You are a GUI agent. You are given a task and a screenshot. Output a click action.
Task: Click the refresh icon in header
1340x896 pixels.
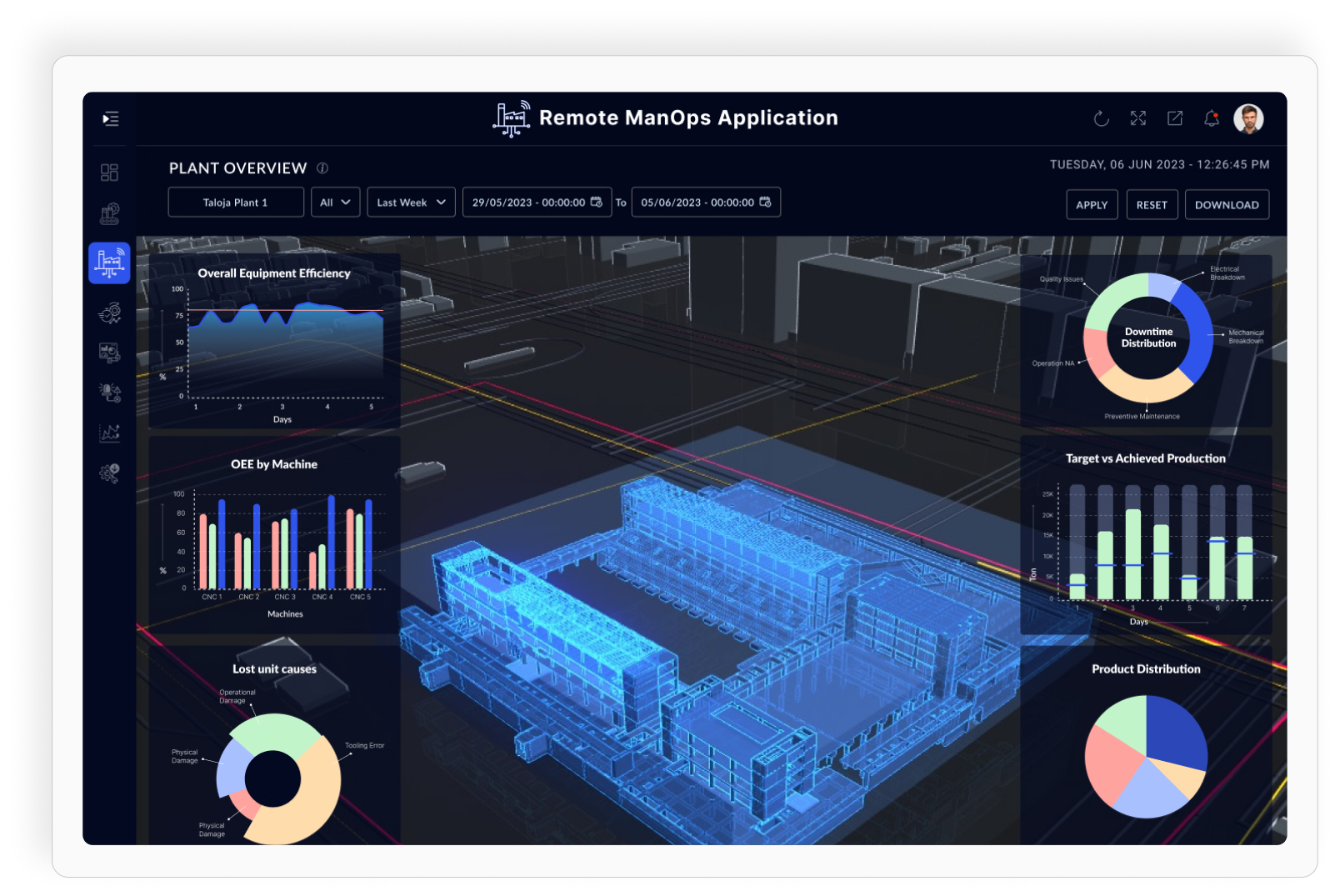coord(1101,119)
